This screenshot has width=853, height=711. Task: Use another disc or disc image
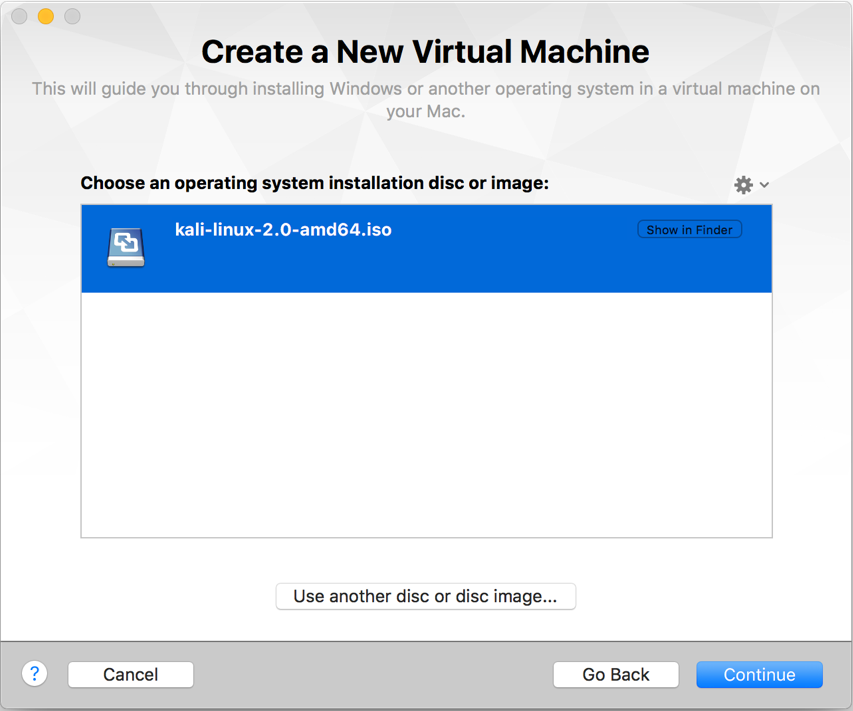click(x=425, y=596)
